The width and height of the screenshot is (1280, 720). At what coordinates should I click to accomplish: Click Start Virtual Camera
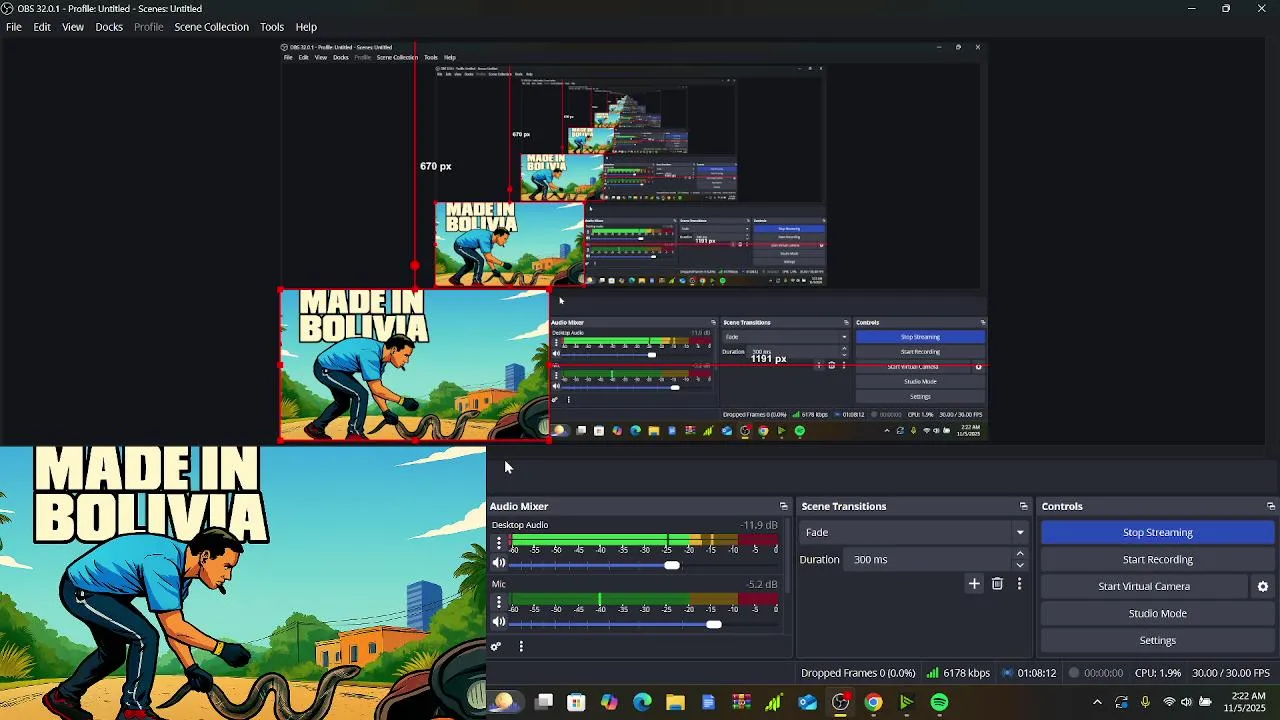click(x=1144, y=587)
